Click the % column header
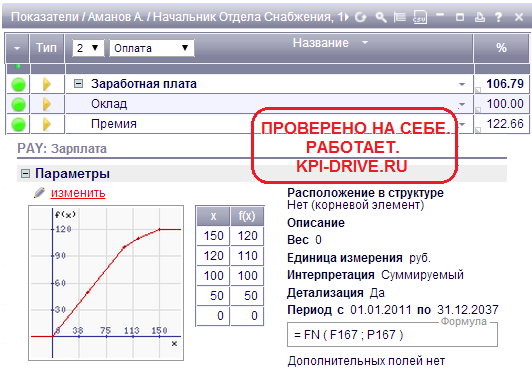 [501, 48]
